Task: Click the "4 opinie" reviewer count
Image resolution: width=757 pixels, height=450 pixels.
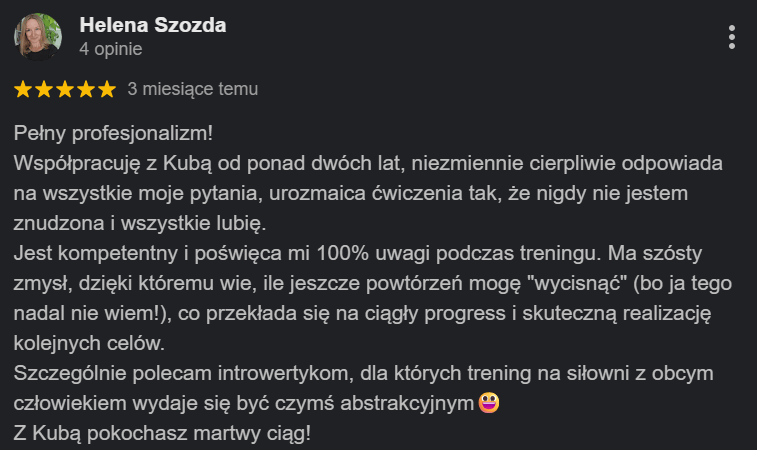Action: pyautogui.click(x=111, y=49)
